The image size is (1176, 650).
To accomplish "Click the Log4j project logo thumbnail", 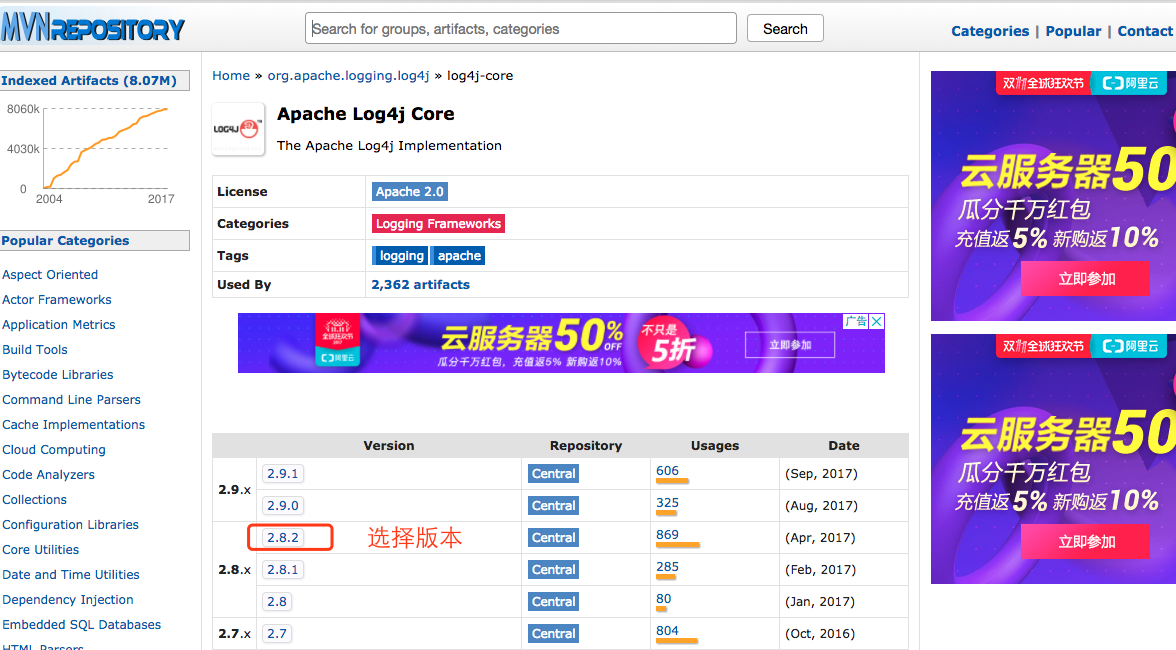I will (238, 129).
